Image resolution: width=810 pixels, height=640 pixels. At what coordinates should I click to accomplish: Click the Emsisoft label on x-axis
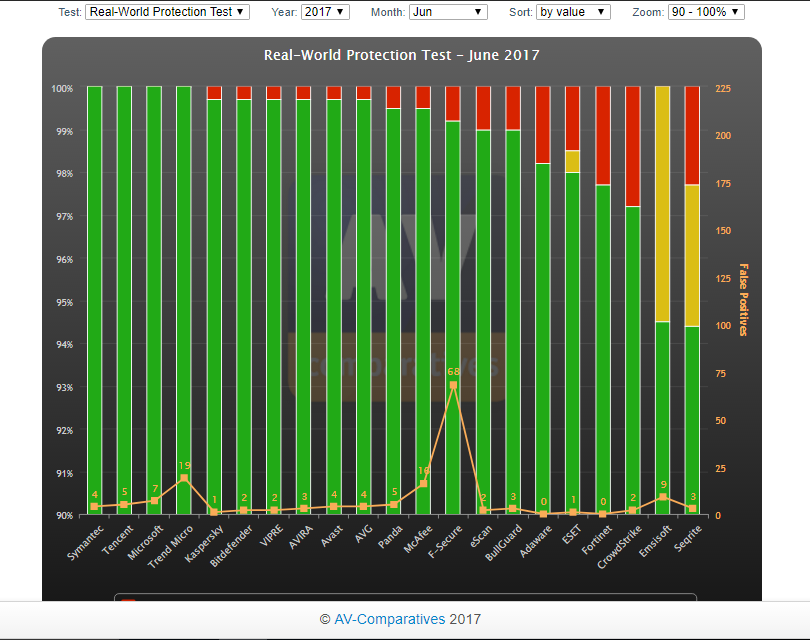tap(656, 541)
